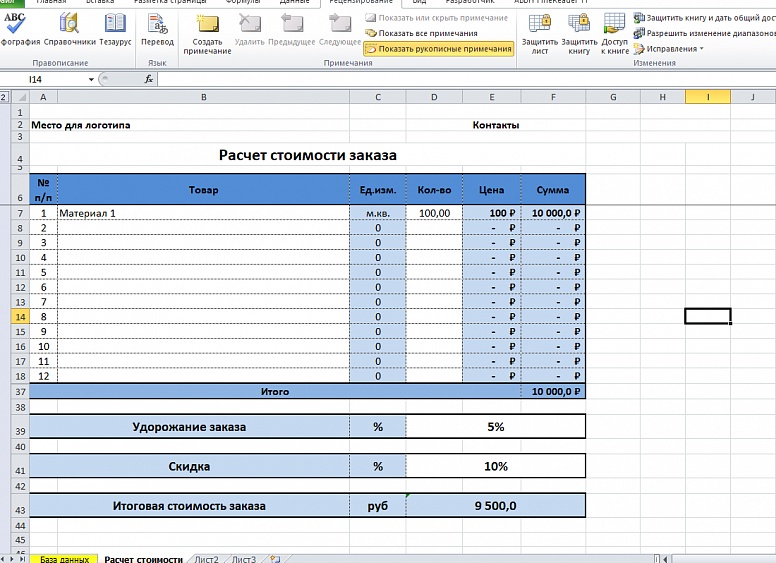Select column F header
Viewport: 776px width, 563px height.
point(553,97)
